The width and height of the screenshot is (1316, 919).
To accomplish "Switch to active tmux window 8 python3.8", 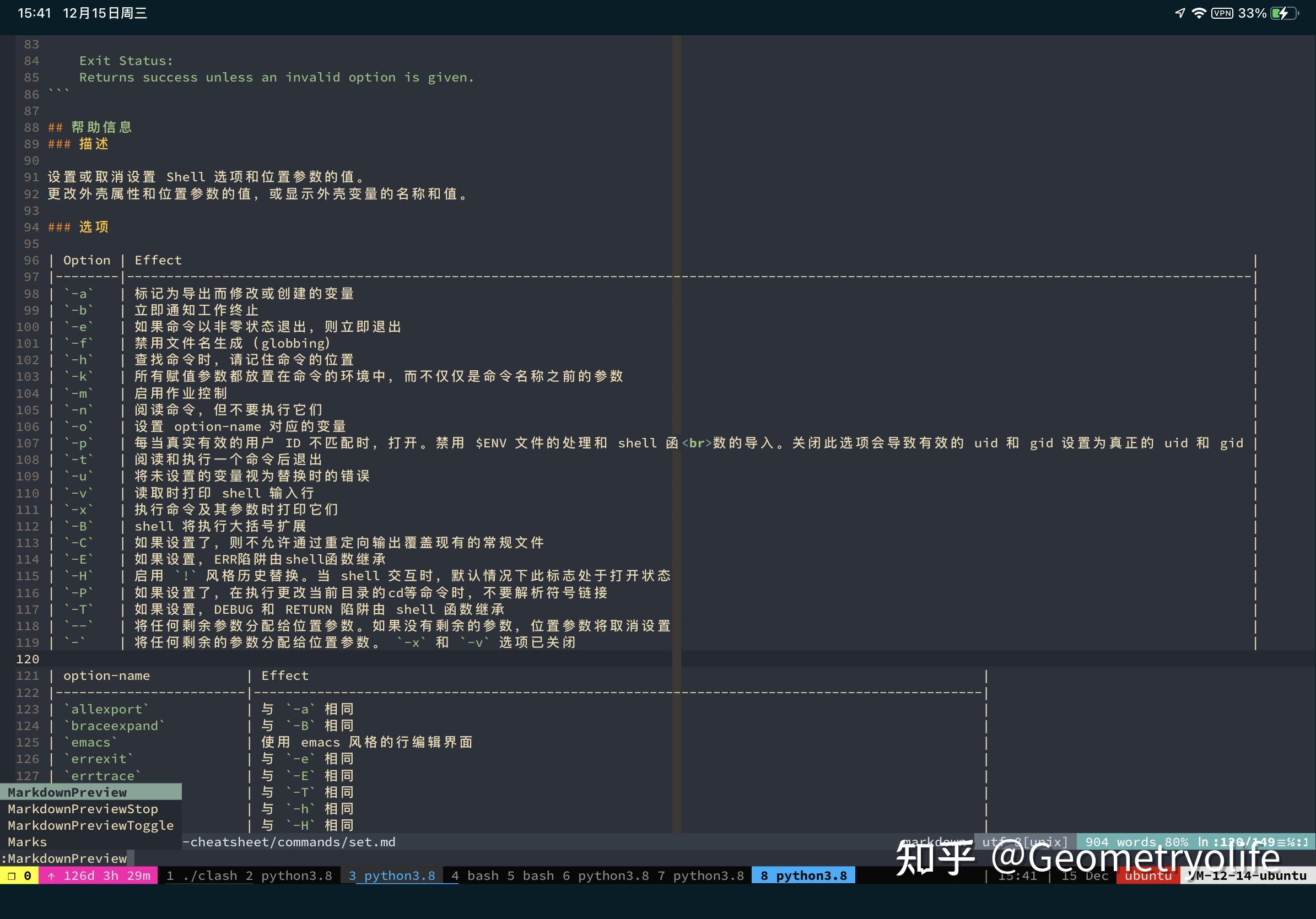I will click(x=803, y=875).
